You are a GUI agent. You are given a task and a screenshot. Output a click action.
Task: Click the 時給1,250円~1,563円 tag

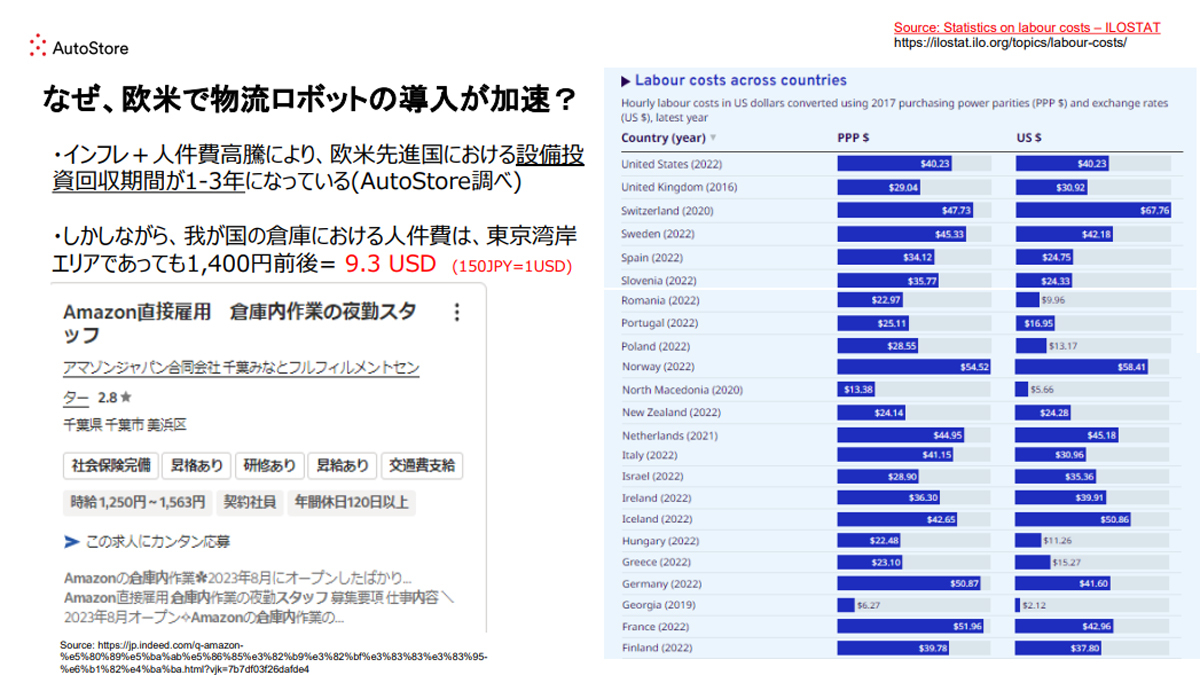tap(137, 502)
